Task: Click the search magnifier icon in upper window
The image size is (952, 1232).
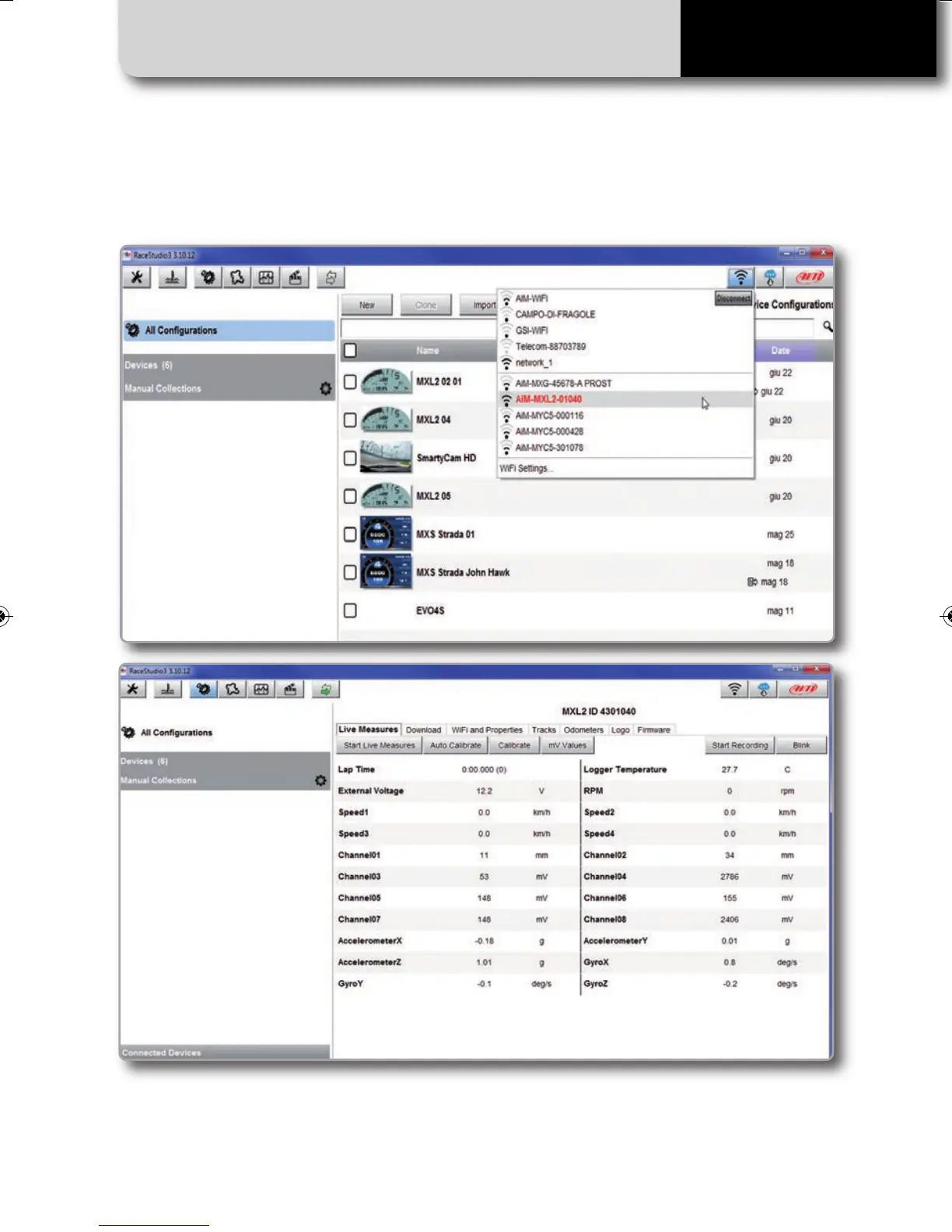Action: point(828,327)
